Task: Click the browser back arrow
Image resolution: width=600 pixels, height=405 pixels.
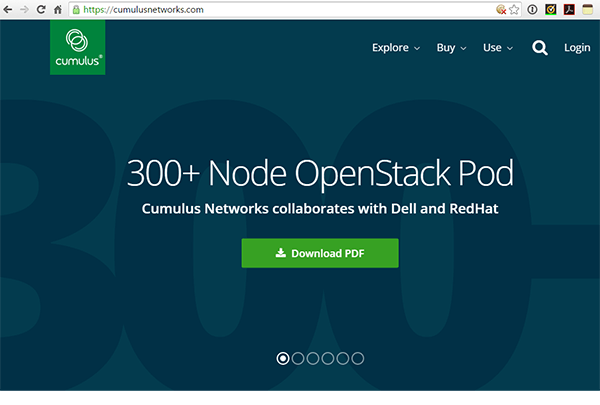Action: tap(8, 10)
